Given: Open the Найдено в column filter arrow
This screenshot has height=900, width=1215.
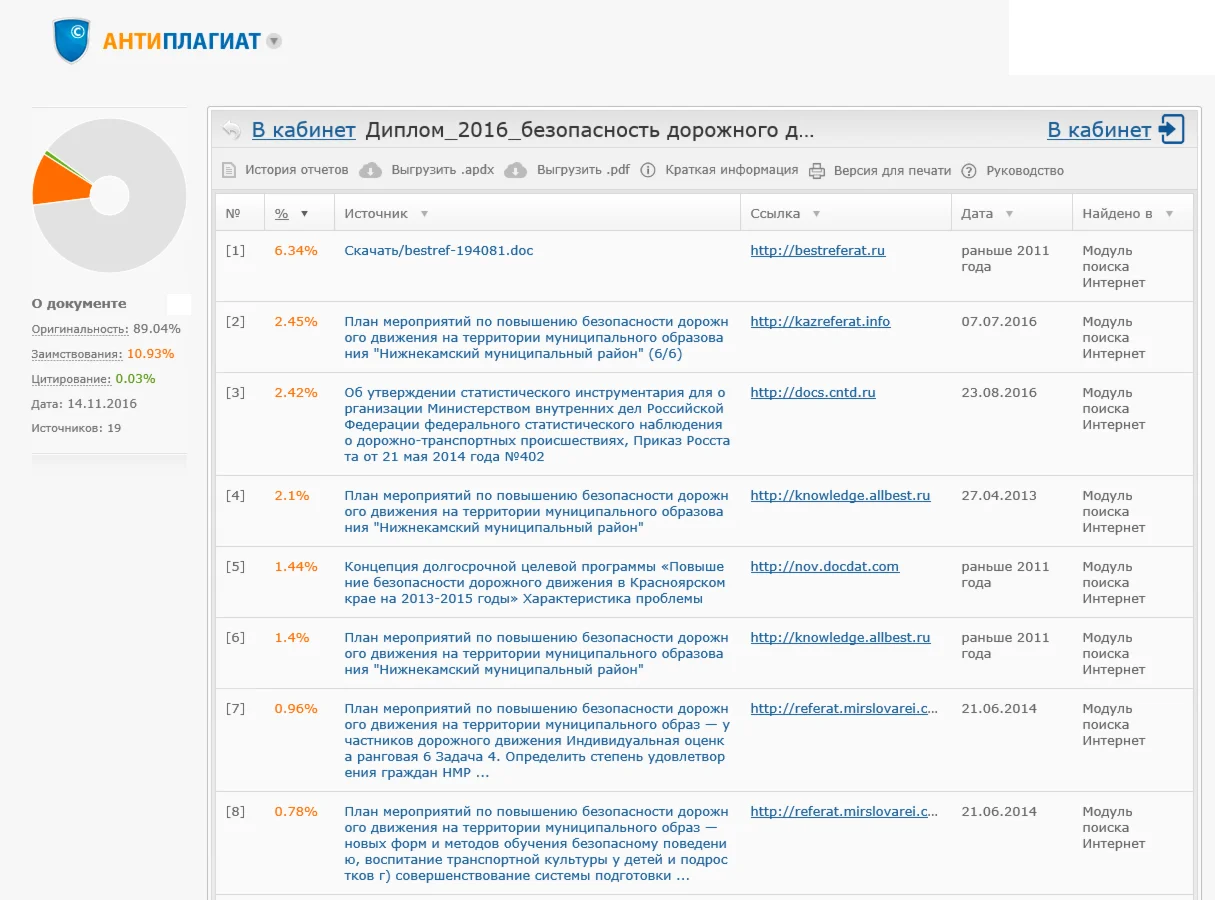Looking at the screenshot, I should pos(1169,214).
